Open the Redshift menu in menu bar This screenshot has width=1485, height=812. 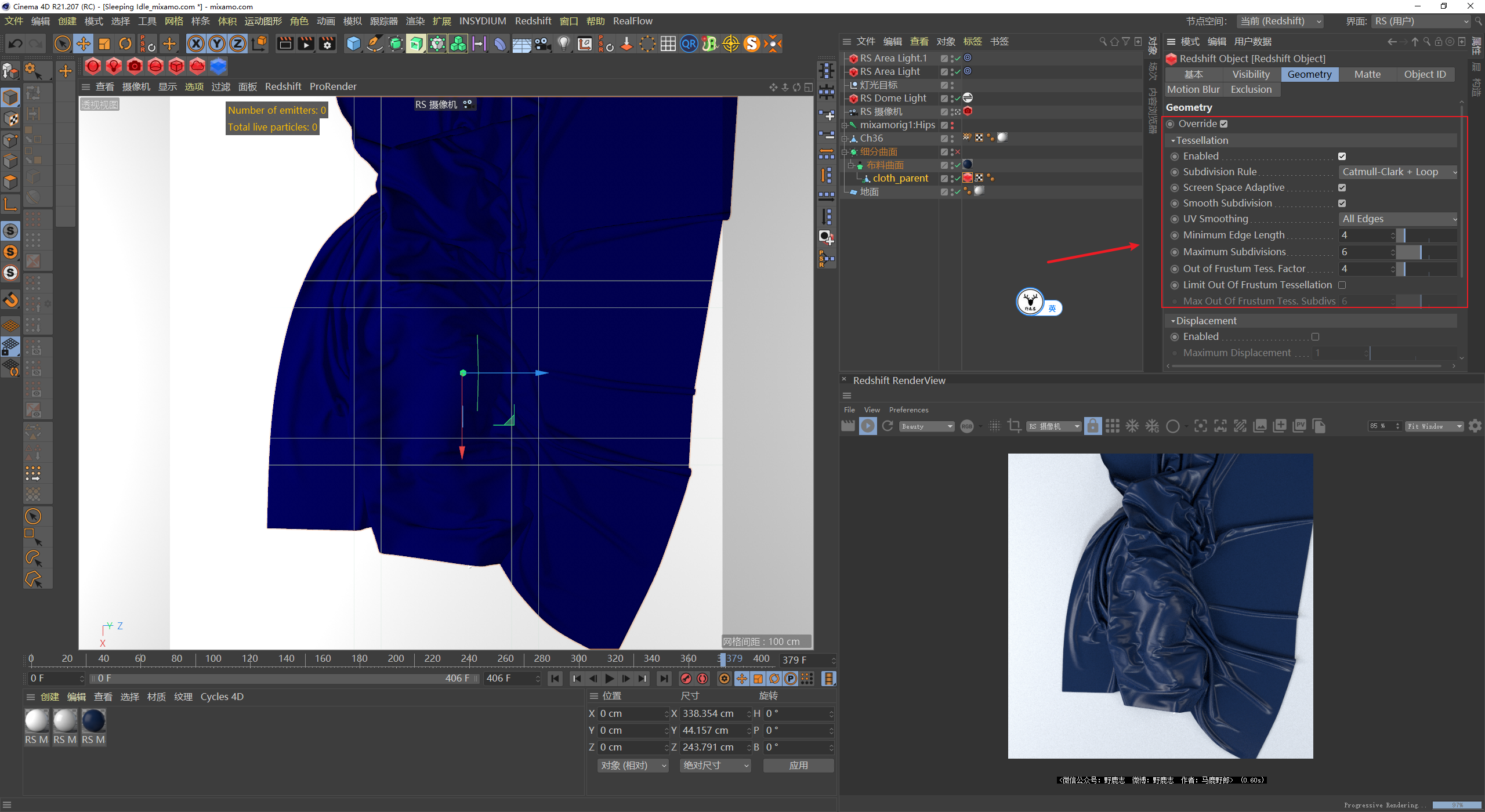point(533,21)
